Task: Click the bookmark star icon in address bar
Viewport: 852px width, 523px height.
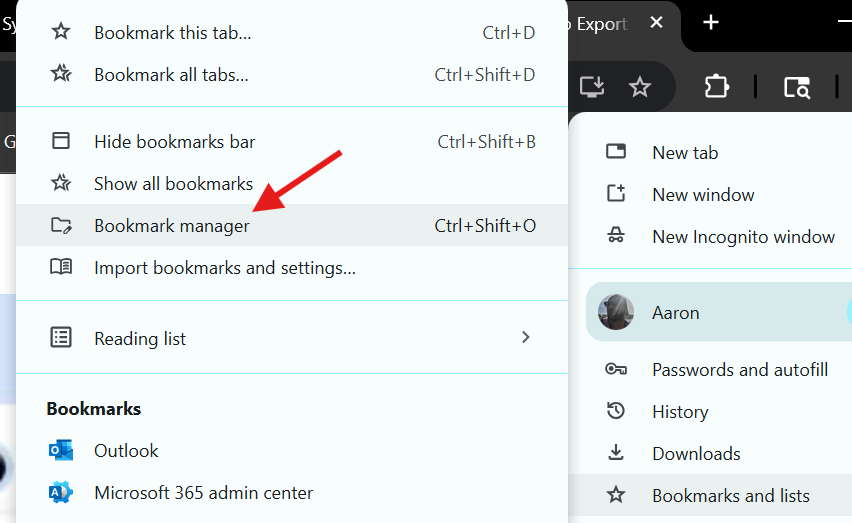Action: click(x=640, y=87)
